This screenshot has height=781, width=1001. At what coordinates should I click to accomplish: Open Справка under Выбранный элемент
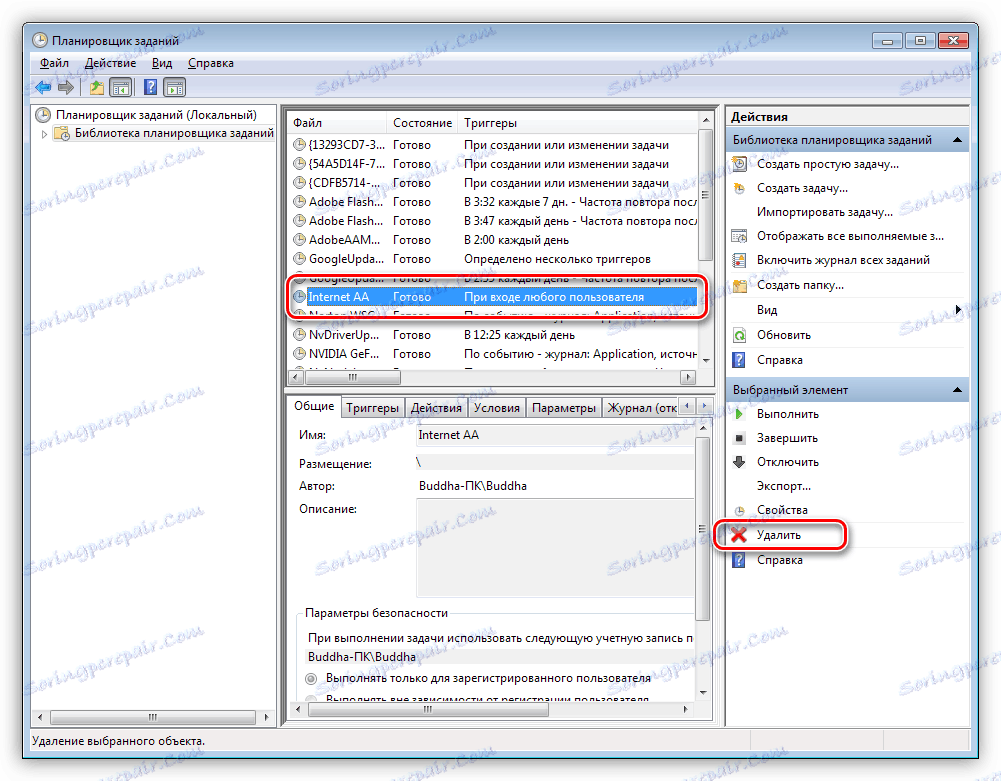click(779, 560)
